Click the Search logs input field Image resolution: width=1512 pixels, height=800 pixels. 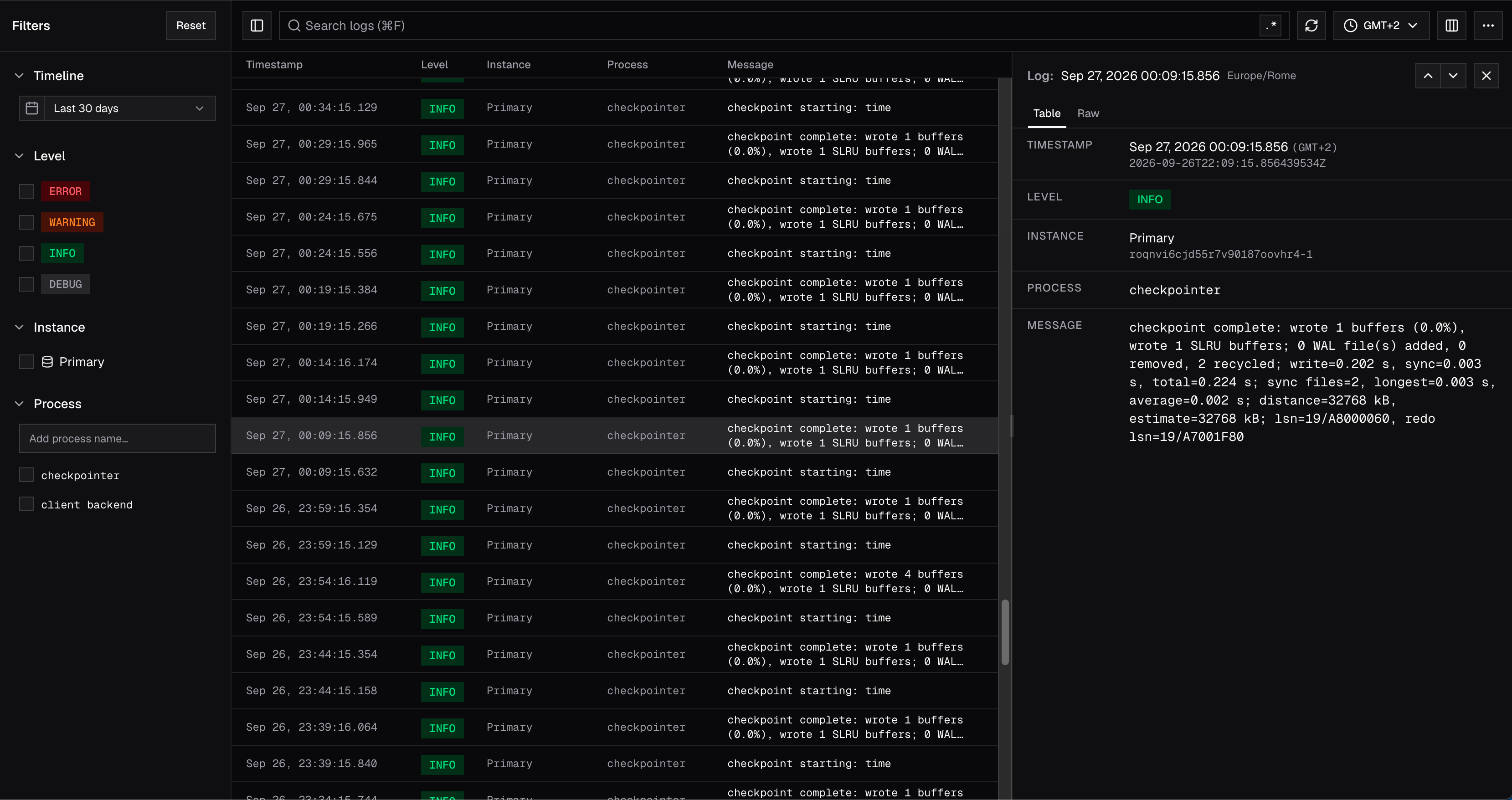pyautogui.click(x=784, y=25)
